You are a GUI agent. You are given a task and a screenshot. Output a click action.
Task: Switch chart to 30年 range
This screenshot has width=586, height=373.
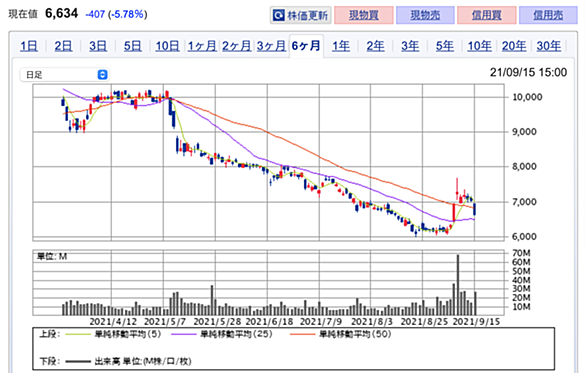(549, 46)
